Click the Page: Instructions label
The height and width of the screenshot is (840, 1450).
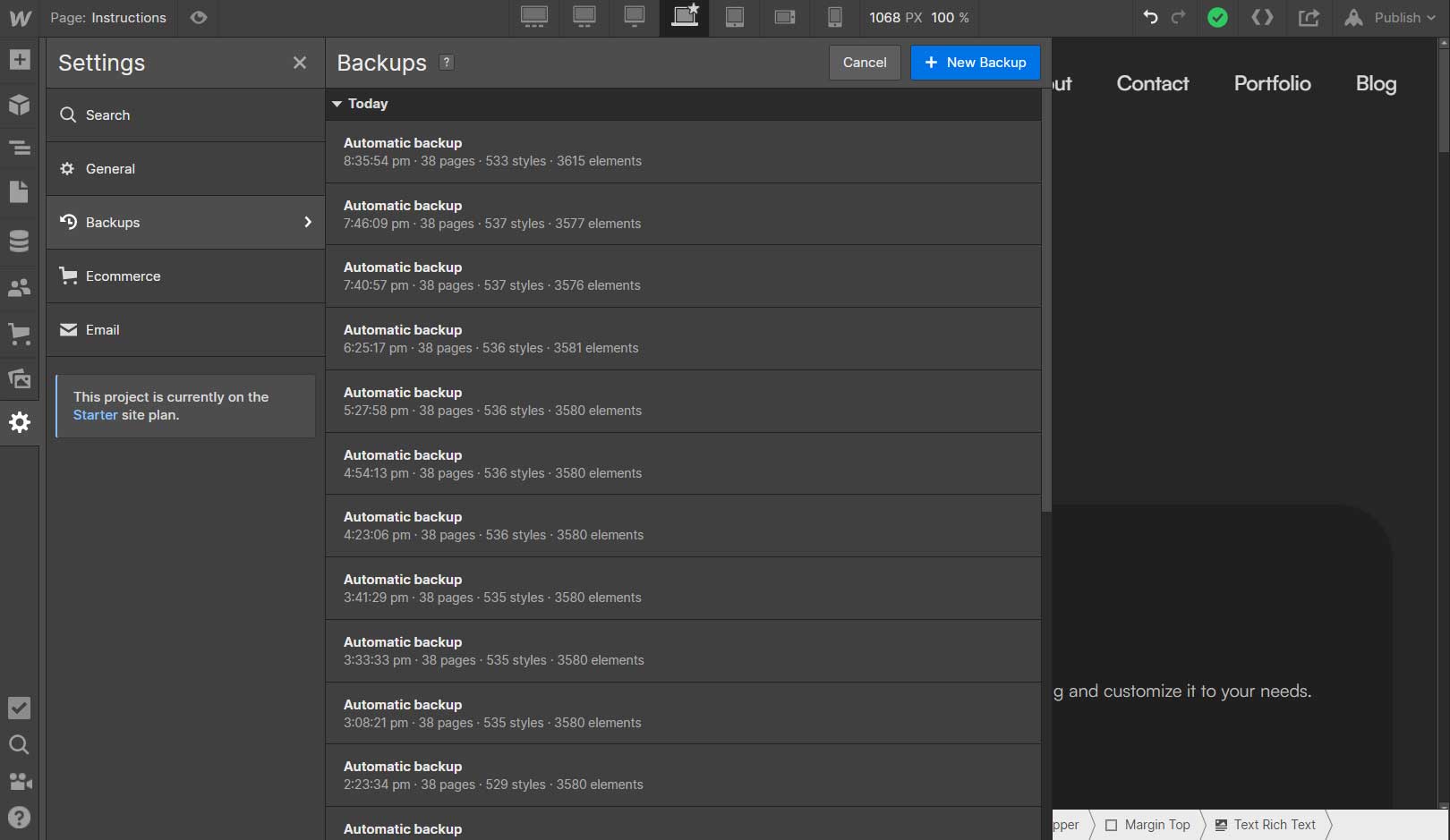click(x=108, y=18)
